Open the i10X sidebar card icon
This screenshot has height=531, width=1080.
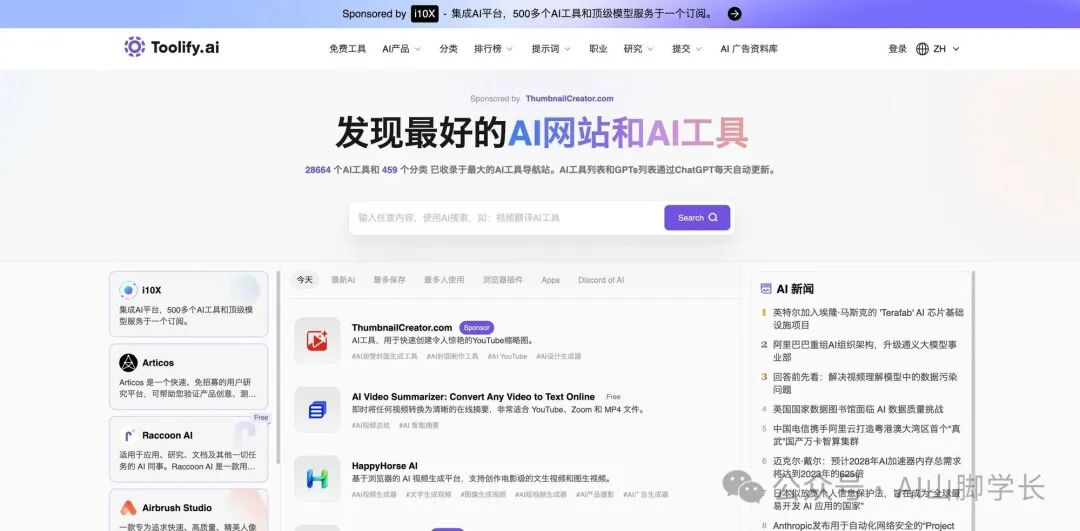pyautogui.click(x=128, y=290)
